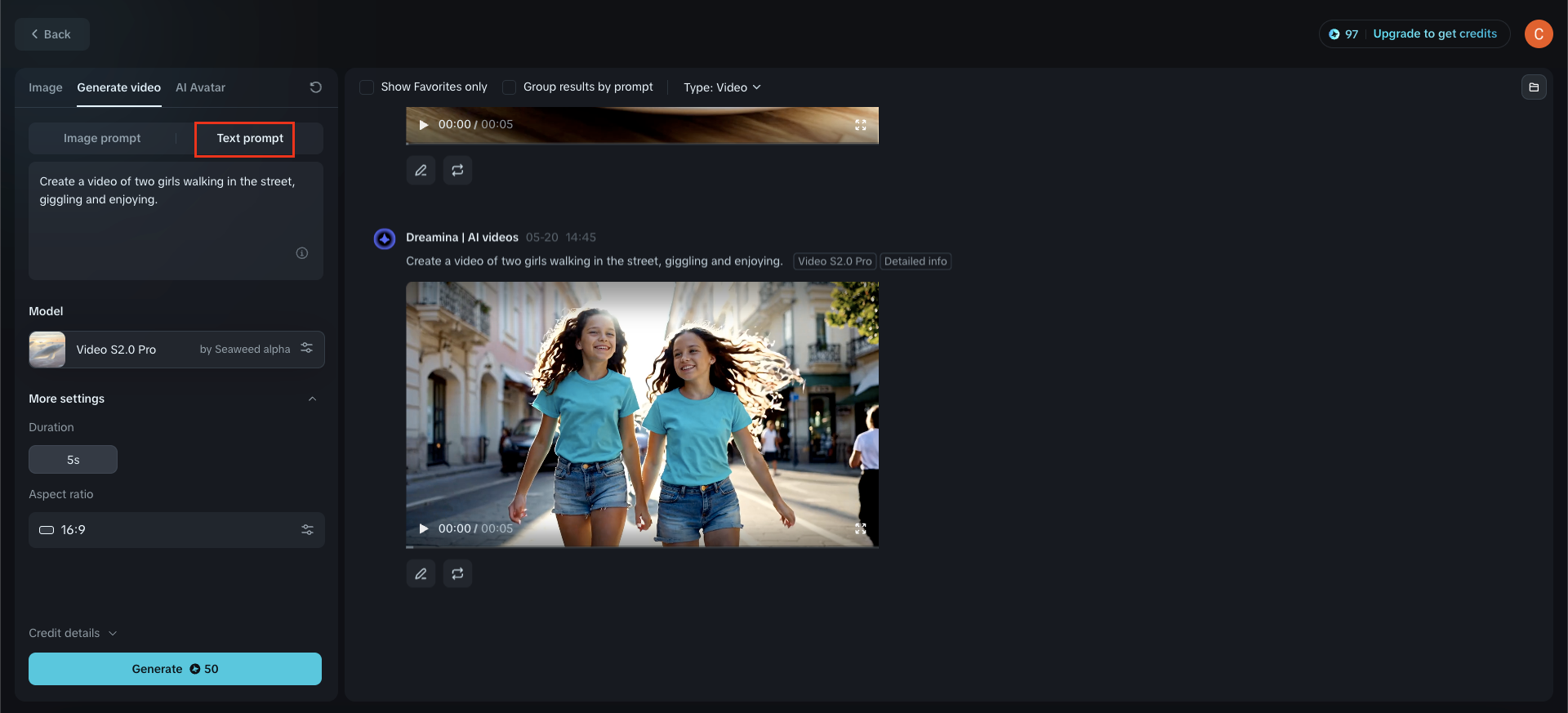1568x713 pixels.
Task: Enable Show Favorites only checkbox
Action: [367, 87]
